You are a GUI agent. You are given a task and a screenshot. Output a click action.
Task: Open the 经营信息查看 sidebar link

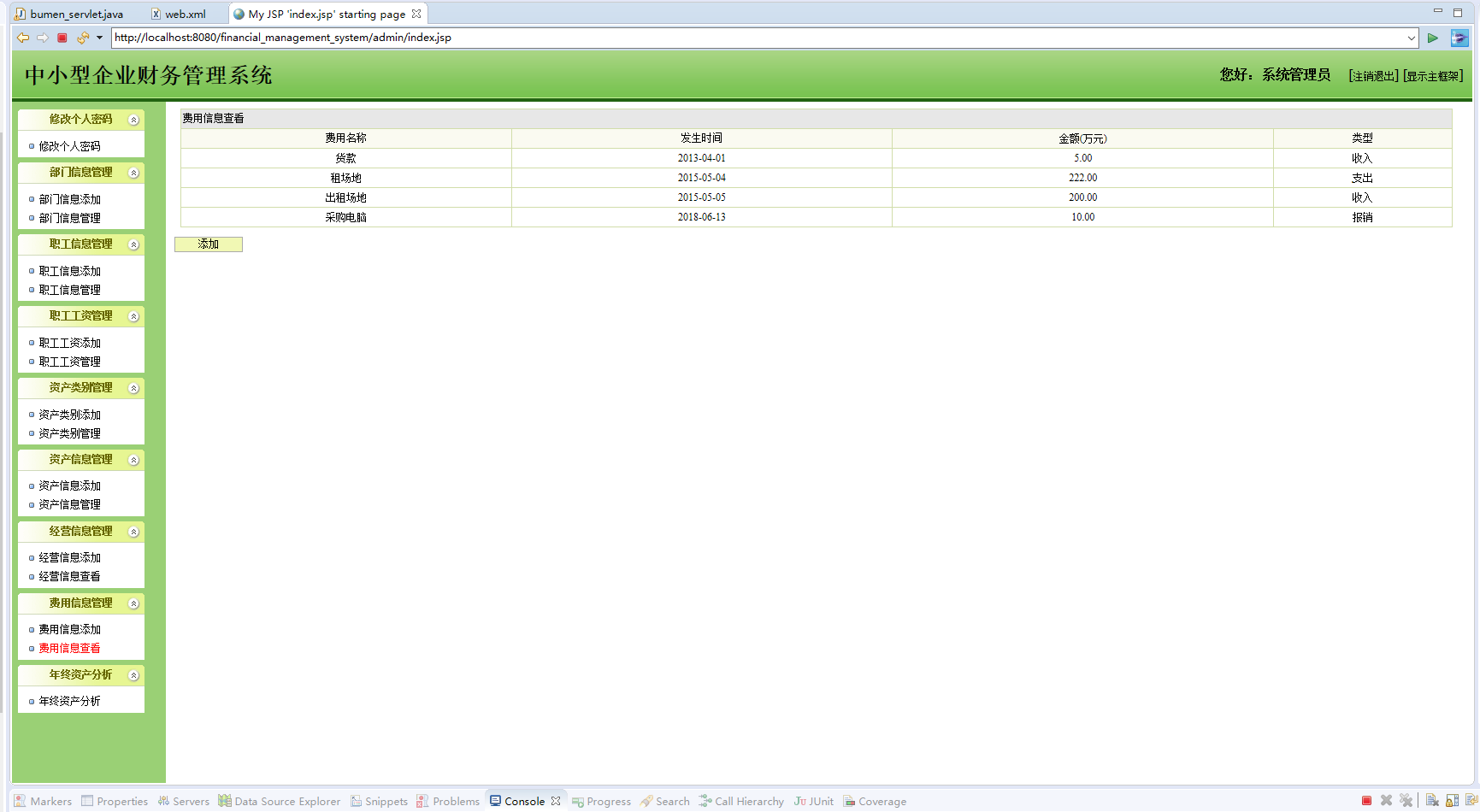(x=69, y=576)
